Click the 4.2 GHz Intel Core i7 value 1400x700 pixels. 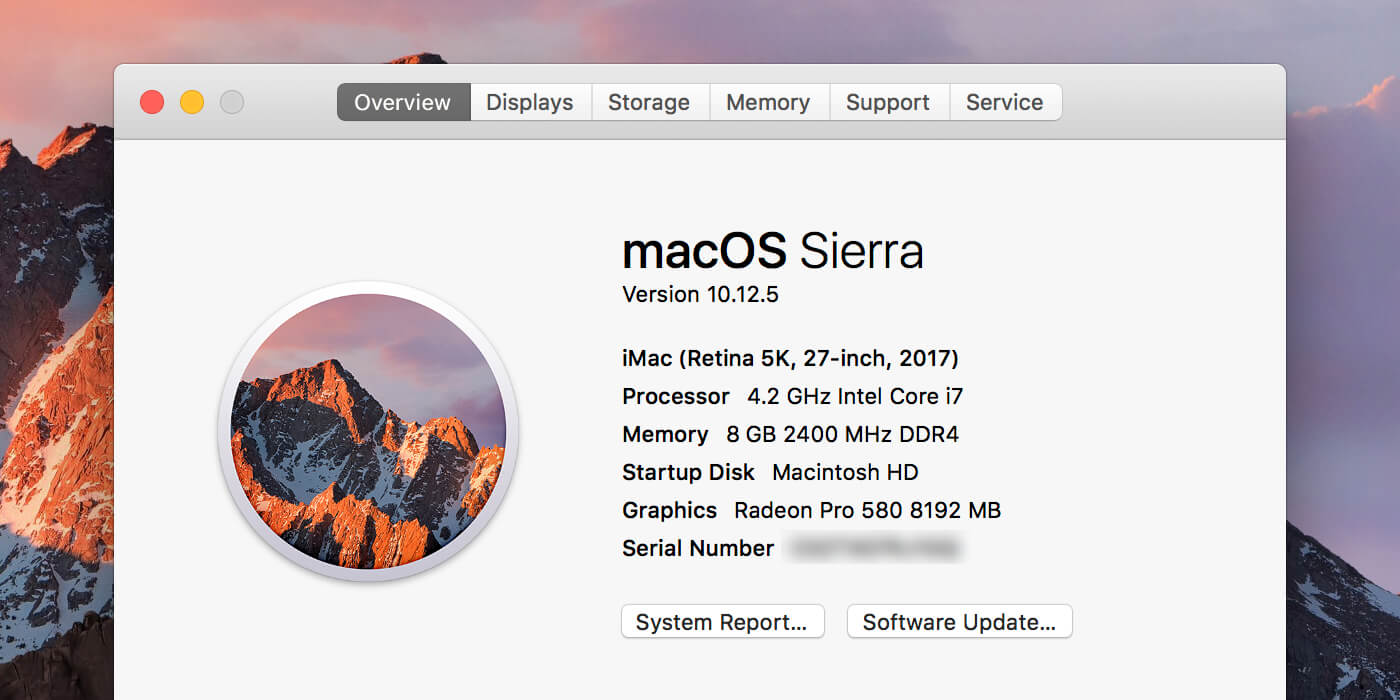coord(855,396)
